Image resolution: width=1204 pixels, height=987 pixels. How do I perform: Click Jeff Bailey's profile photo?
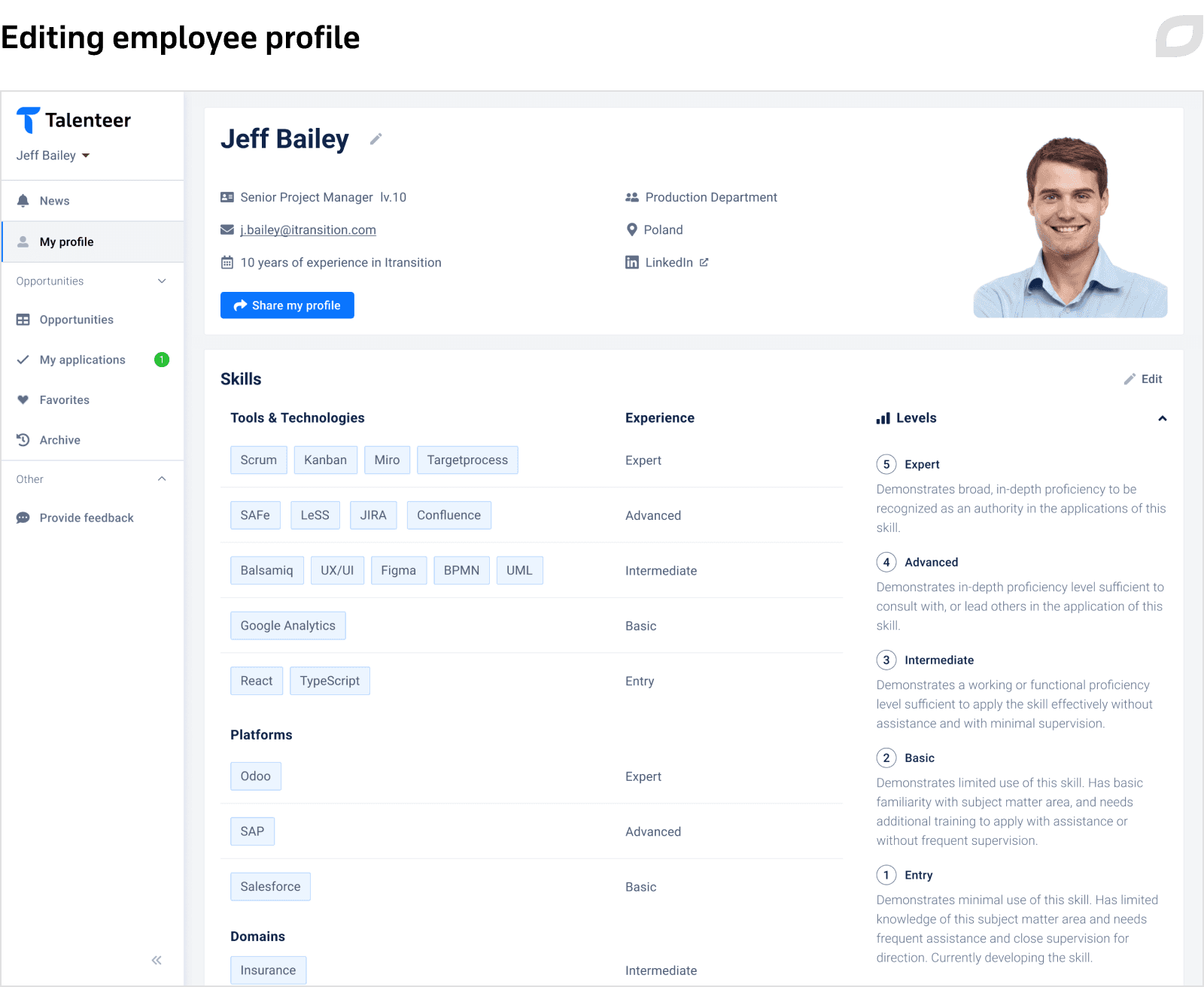click(1070, 226)
